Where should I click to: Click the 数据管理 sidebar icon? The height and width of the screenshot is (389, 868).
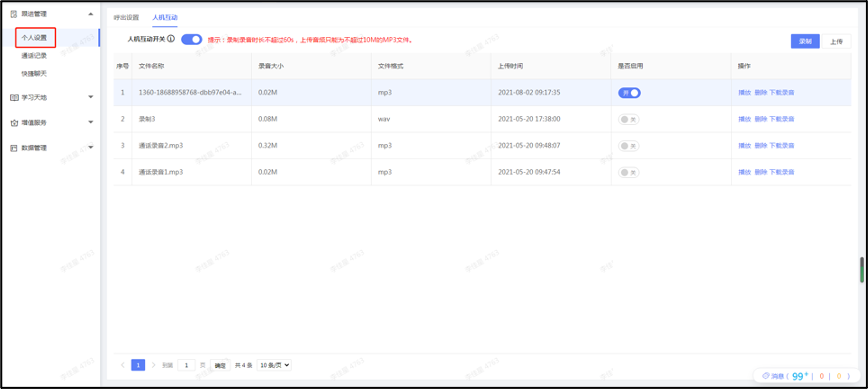tap(14, 148)
